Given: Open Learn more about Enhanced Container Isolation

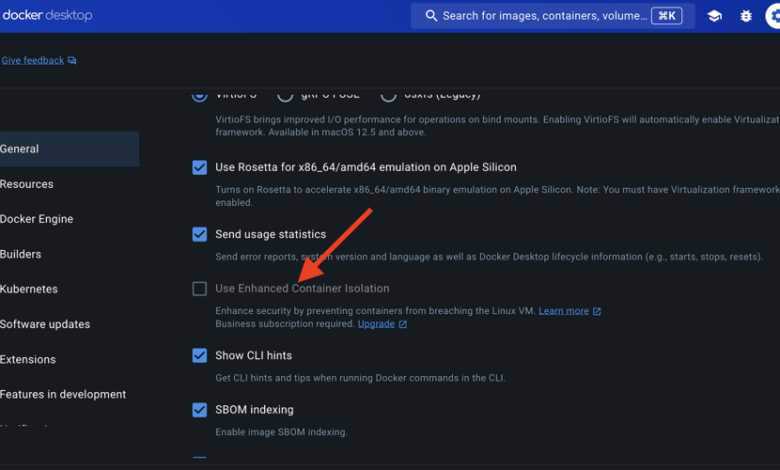Looking at the screenshot, I should 564,311.
